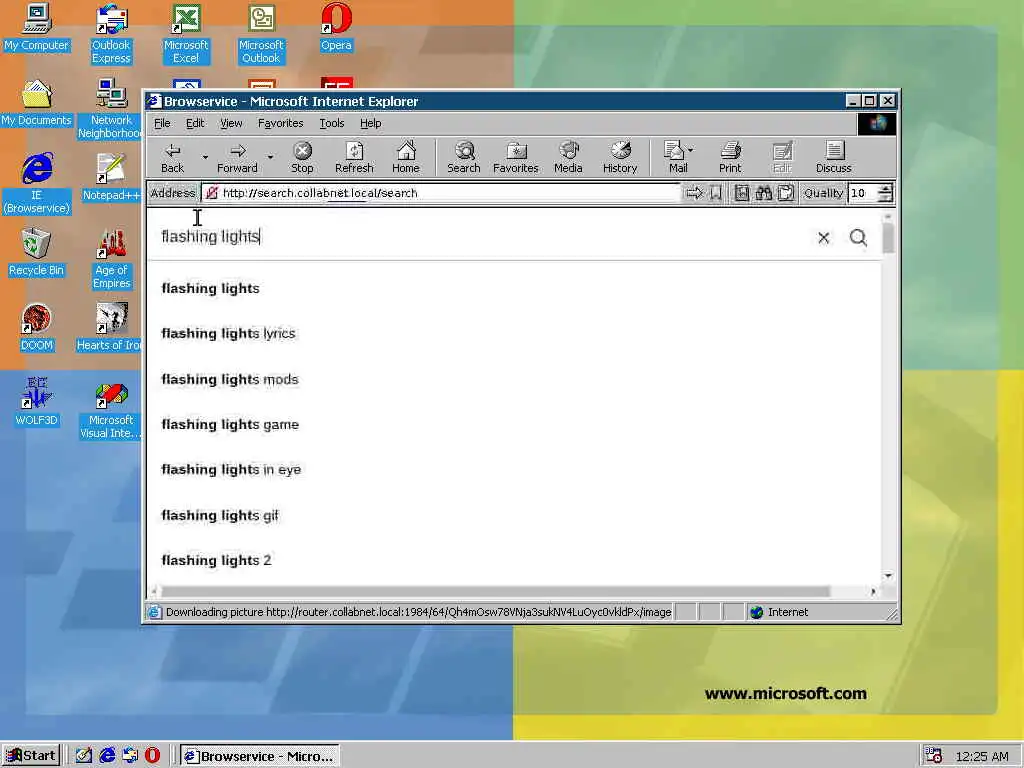Click the address bar URL field
The image size is (1024, 768).
click(441, 193)
